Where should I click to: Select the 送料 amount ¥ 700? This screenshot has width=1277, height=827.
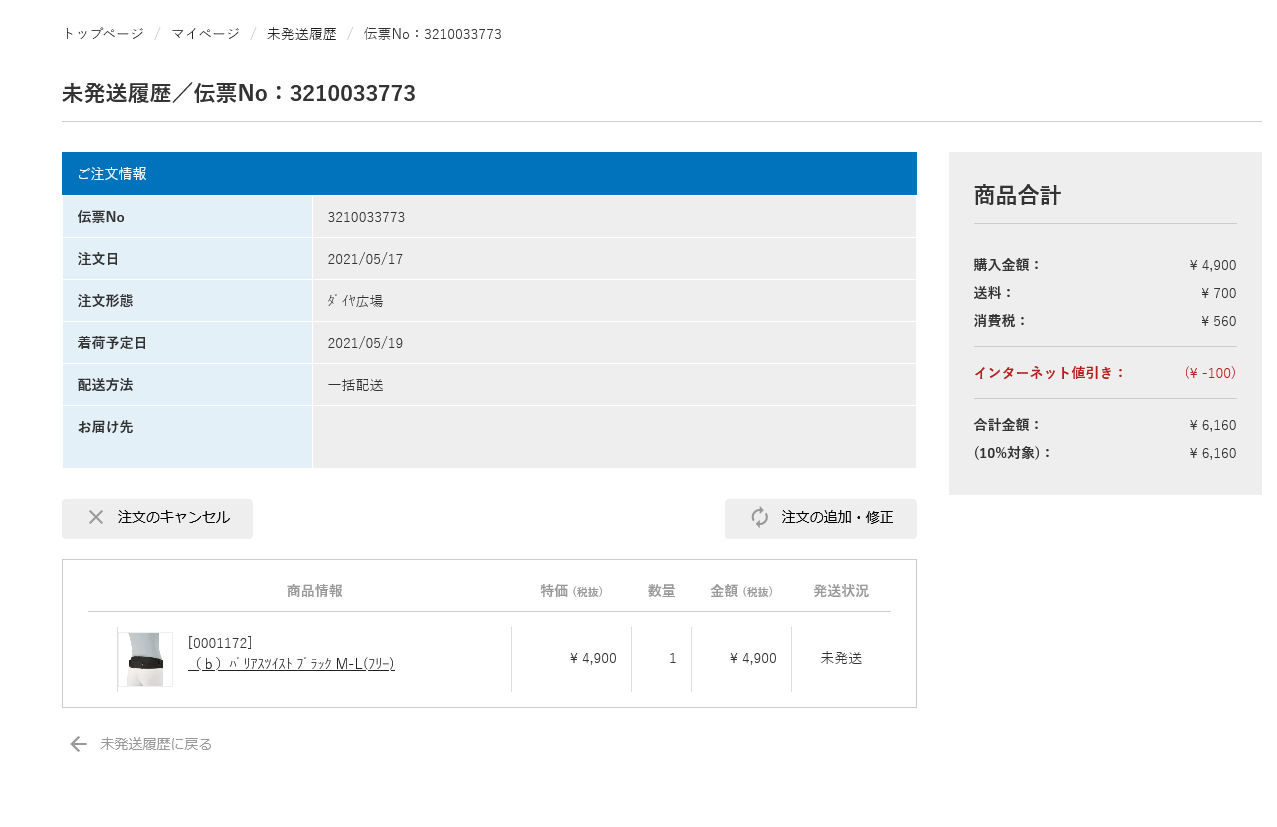[x=1218, y=293]
